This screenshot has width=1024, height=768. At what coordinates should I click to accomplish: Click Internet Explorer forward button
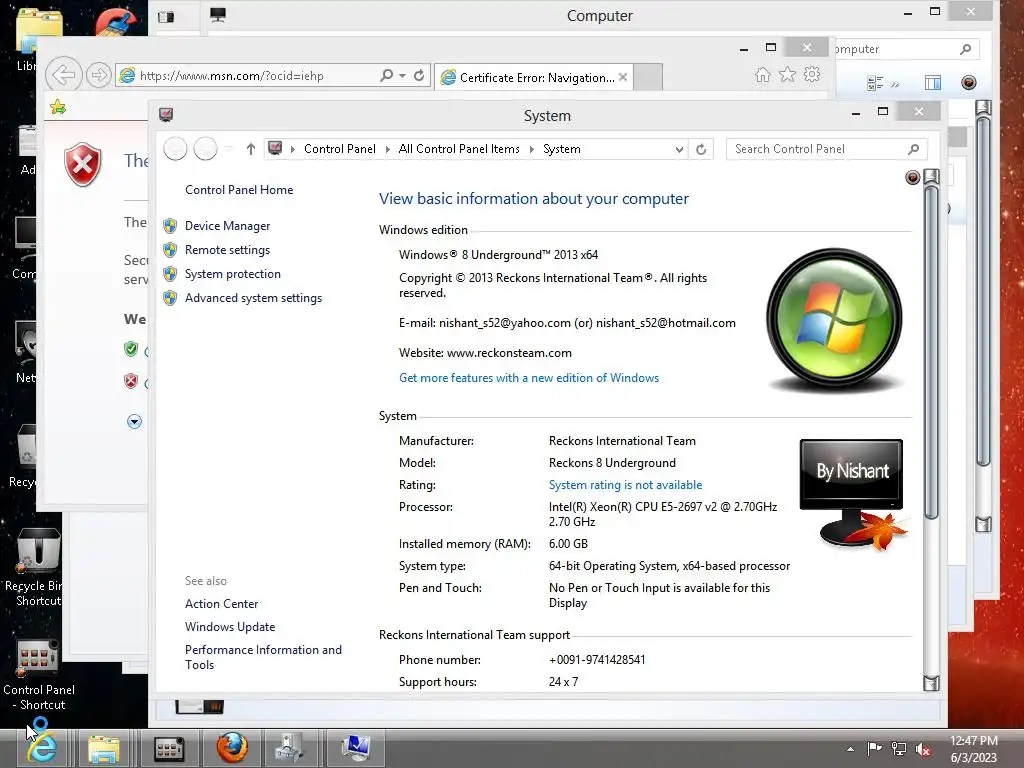click(x=98, y=76)
